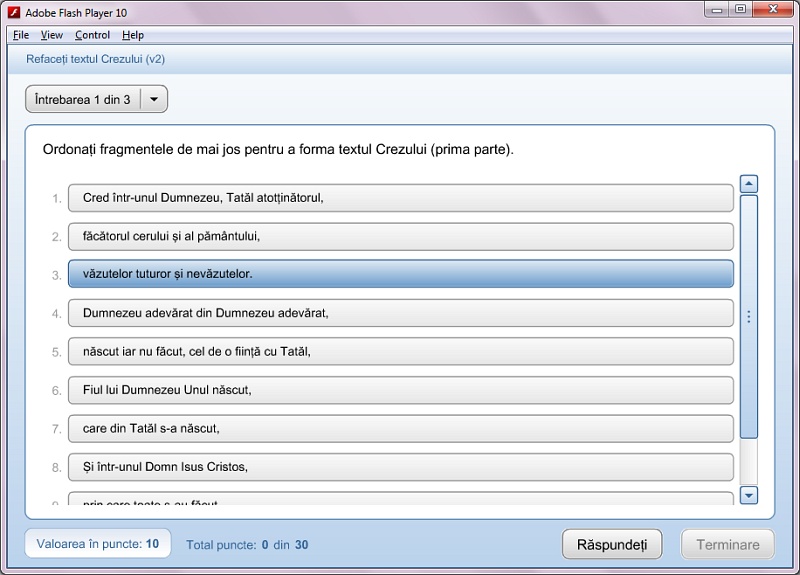Open the View menu
The width and height of the screenshot is (800, 575).
(51, 35)
